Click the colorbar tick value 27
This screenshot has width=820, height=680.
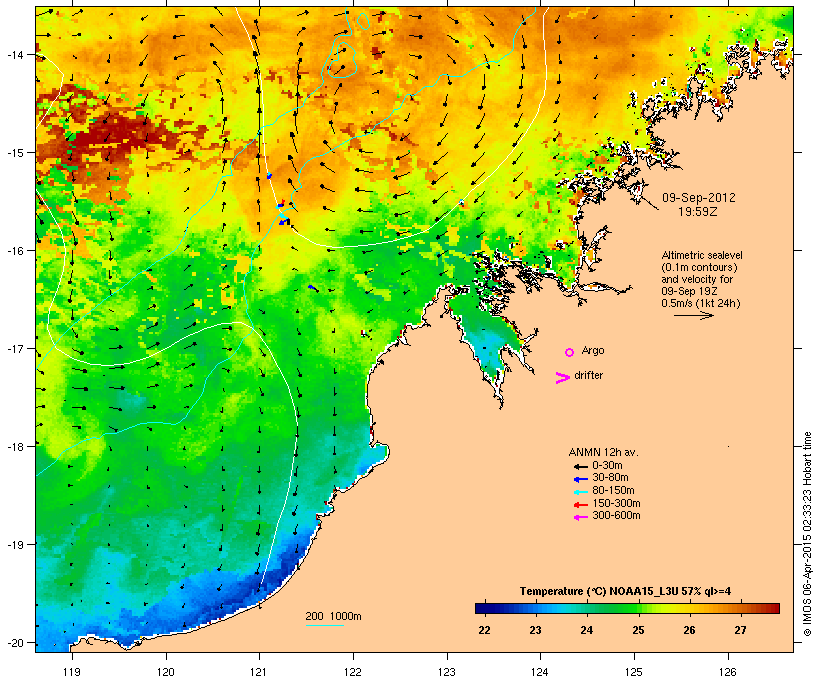point(741,630)
